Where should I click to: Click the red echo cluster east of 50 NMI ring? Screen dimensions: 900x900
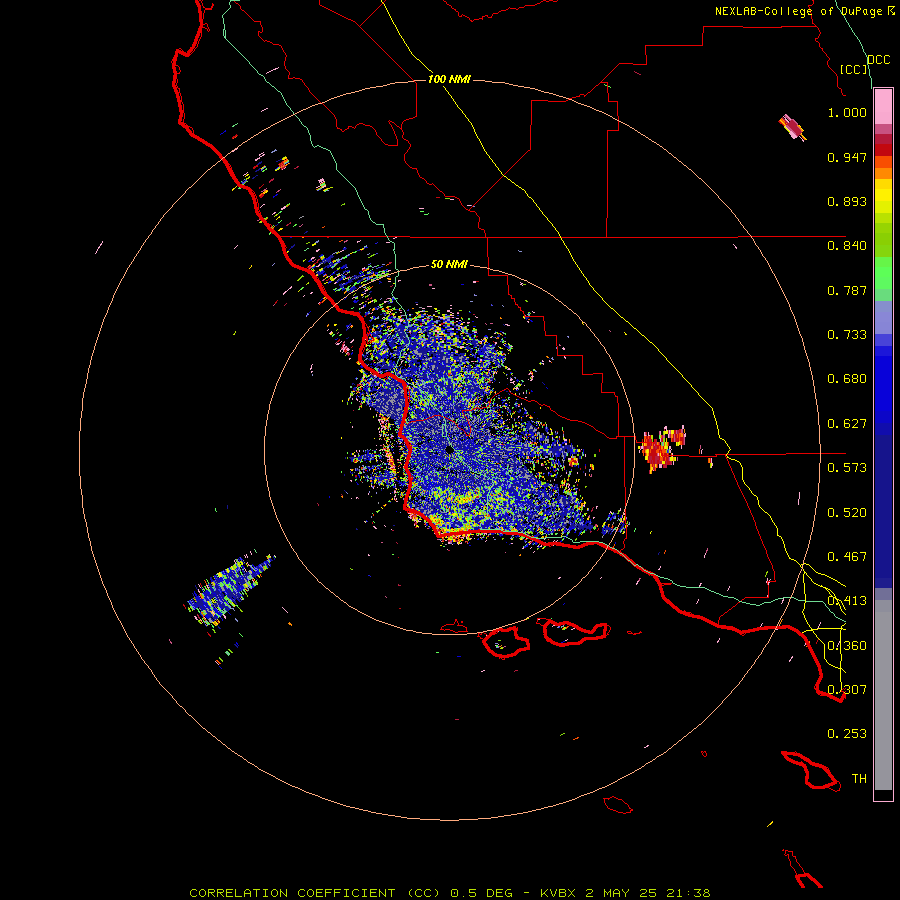tap(661, 448)
